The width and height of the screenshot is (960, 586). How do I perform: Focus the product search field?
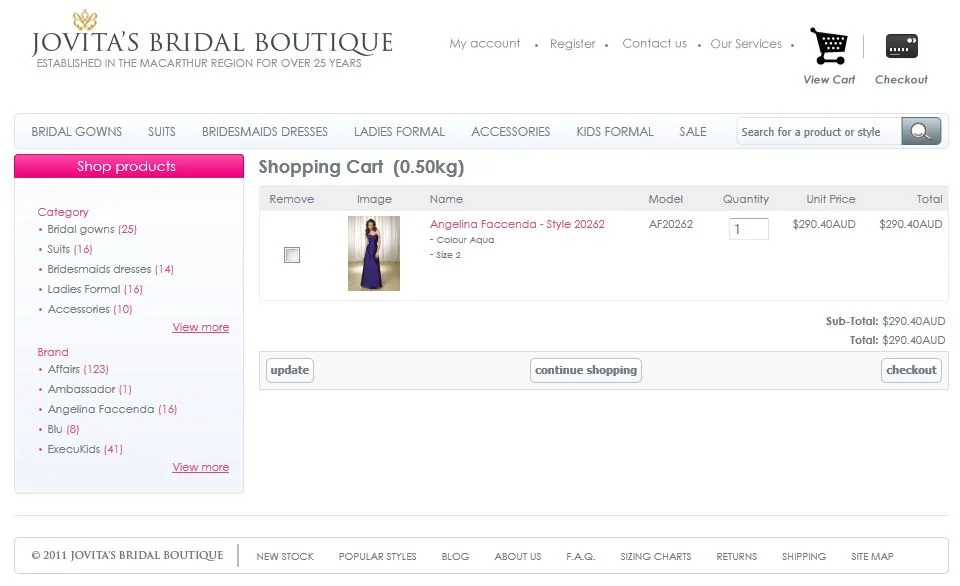point(819,132)
